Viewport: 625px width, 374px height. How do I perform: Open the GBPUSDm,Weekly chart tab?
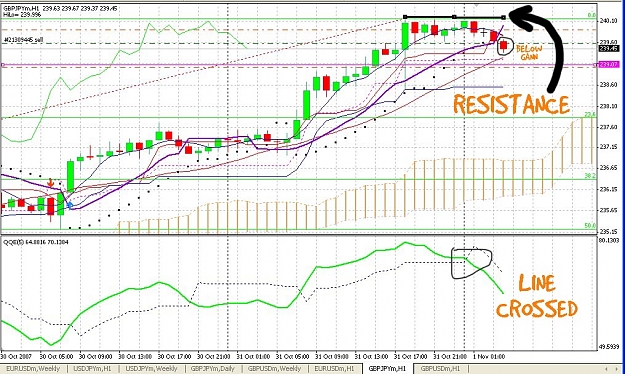(x=274, y=369)
